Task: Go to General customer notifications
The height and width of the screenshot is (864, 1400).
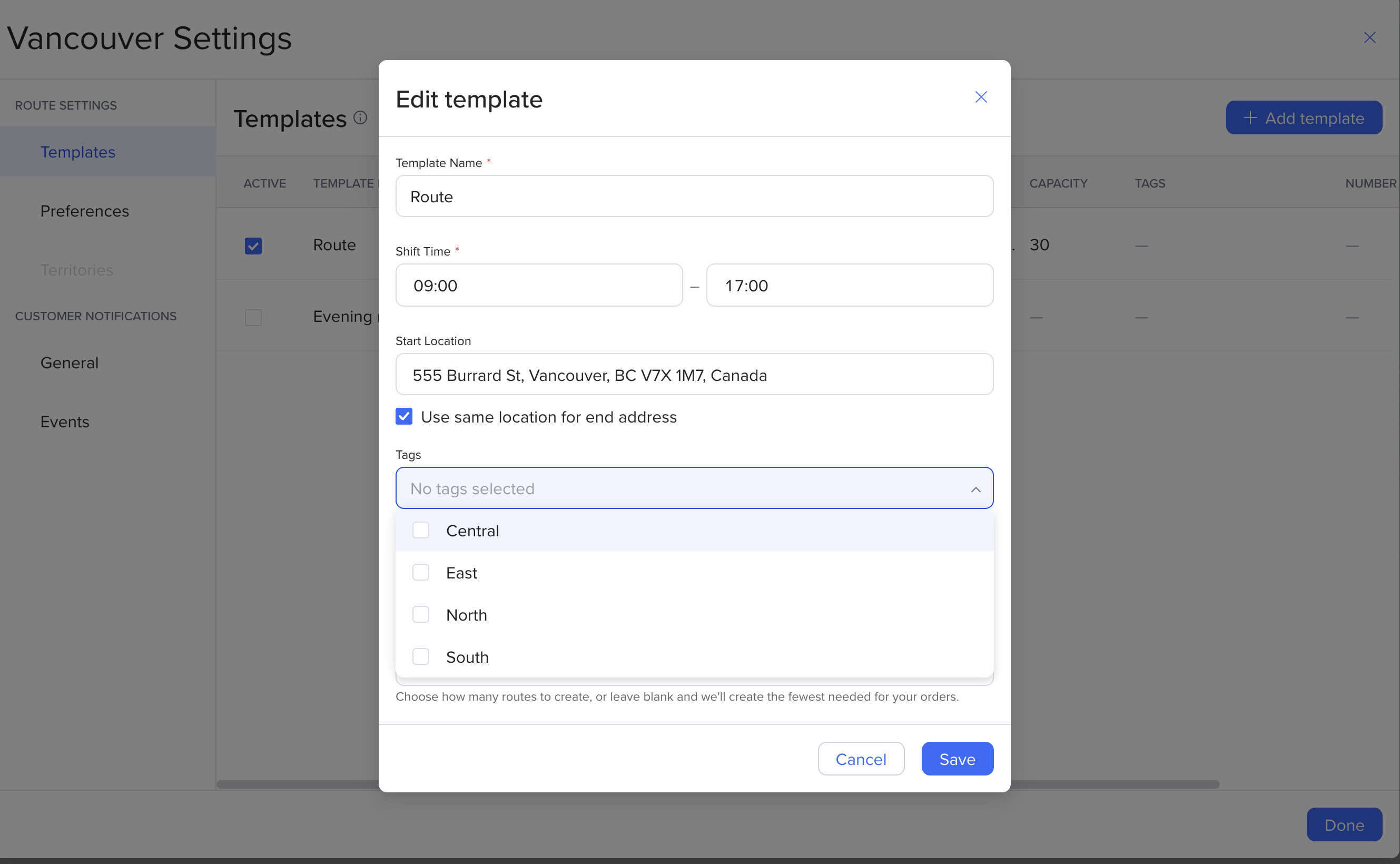Action: pyautogui.click(x=69, y=363)
